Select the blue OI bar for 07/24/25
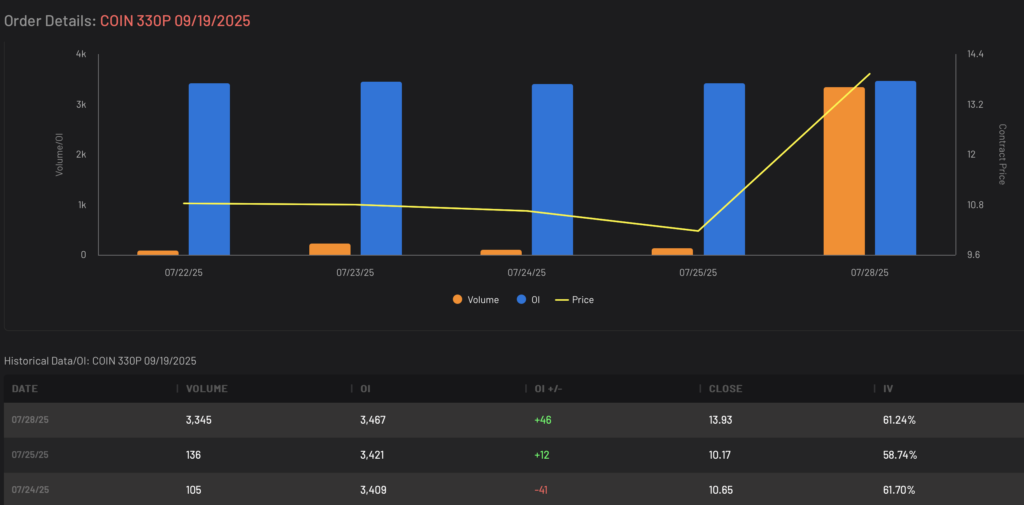Viewport: 1024px width, 505px height. point(552,170)
